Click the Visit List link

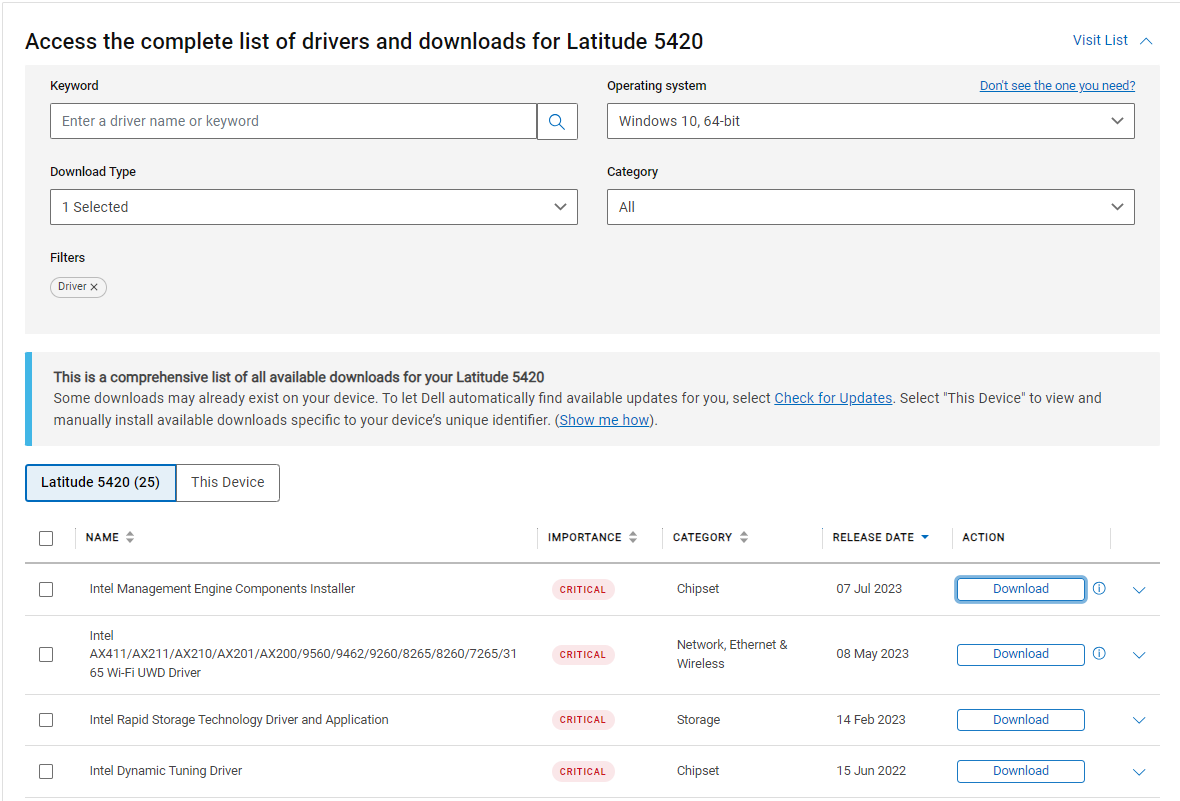click(1100, 41)
